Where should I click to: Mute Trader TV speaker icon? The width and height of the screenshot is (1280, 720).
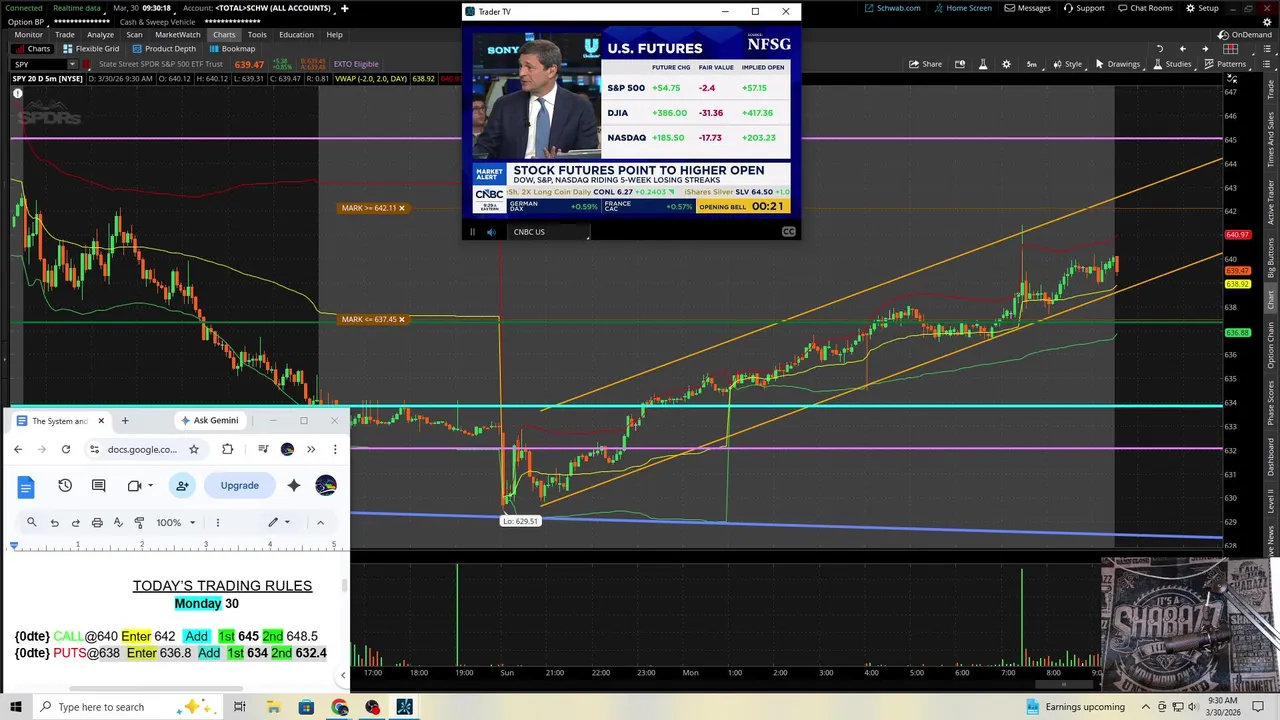click(491, 232)
